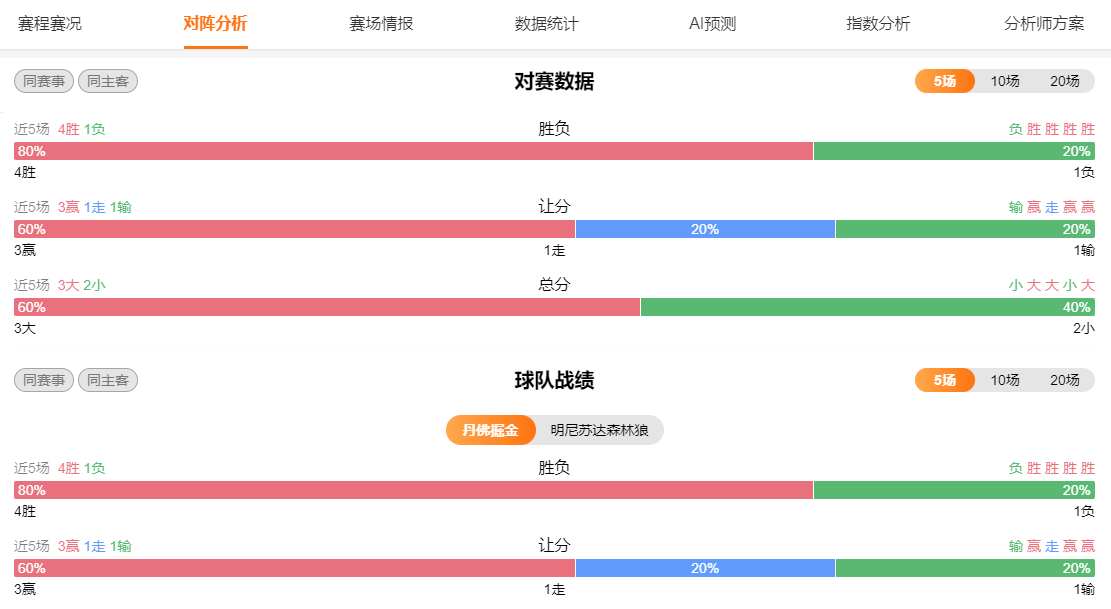Click the active 对阵分析 tab

pyautogui.click(x=215, y=24)
